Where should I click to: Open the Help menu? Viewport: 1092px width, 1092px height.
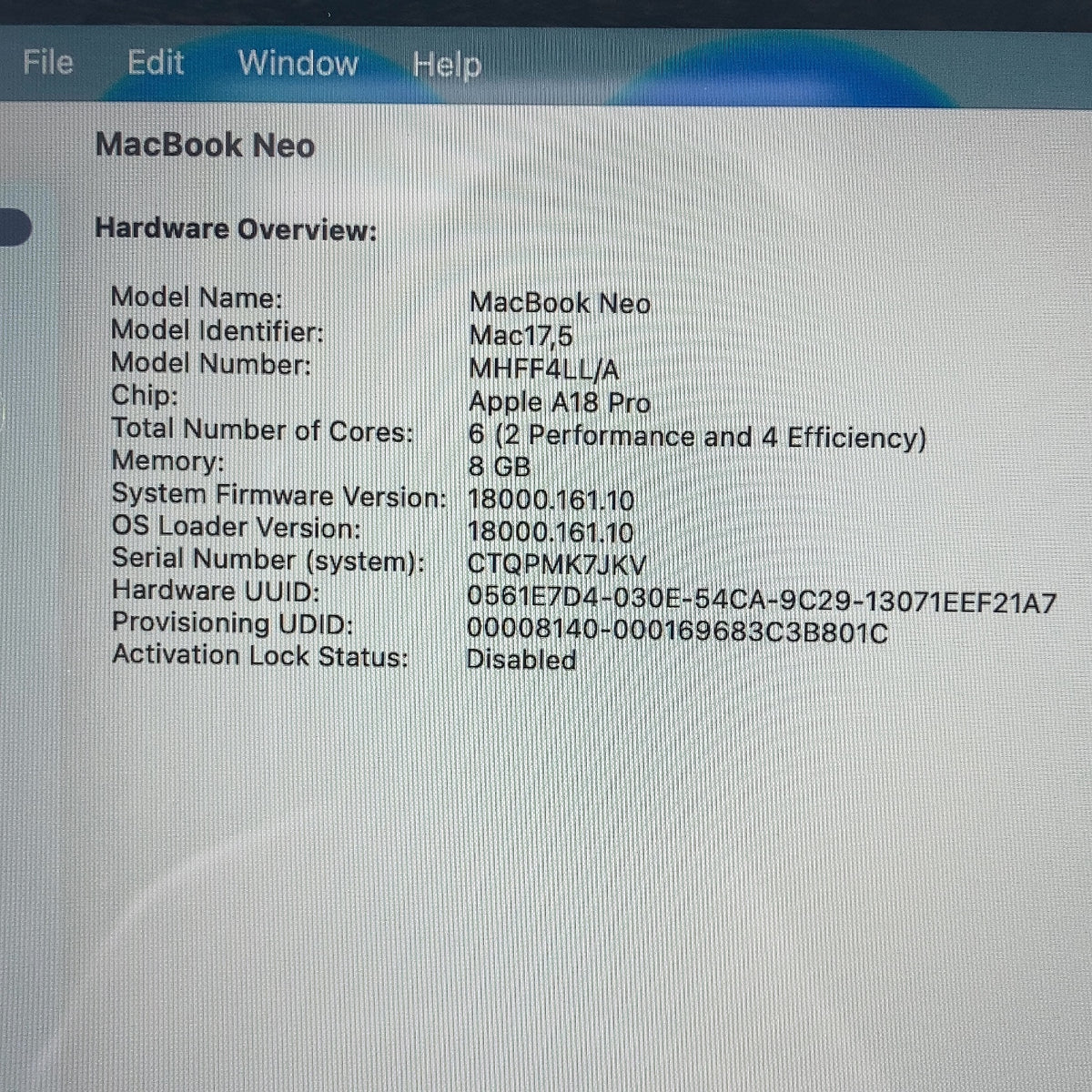point(447,66)
